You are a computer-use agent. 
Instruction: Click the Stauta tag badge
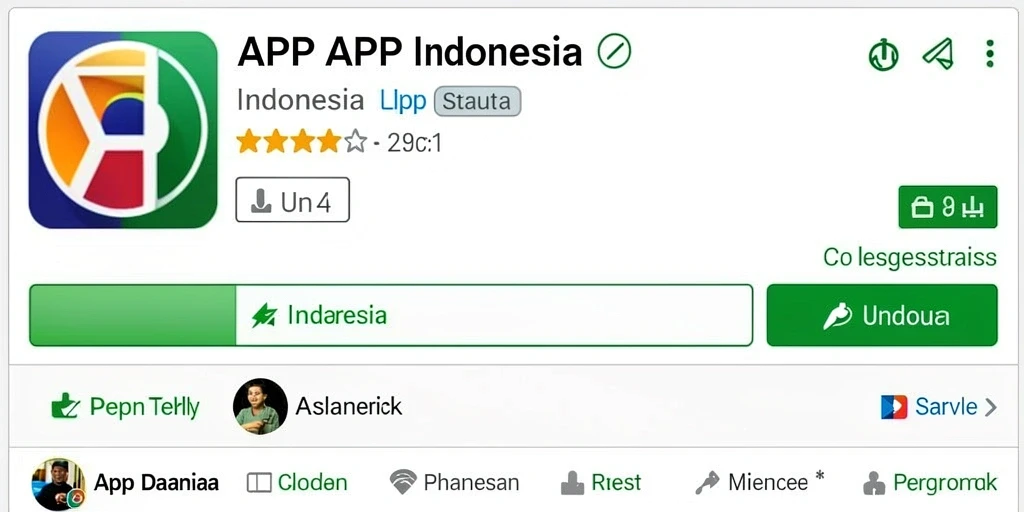pos(477,101)
